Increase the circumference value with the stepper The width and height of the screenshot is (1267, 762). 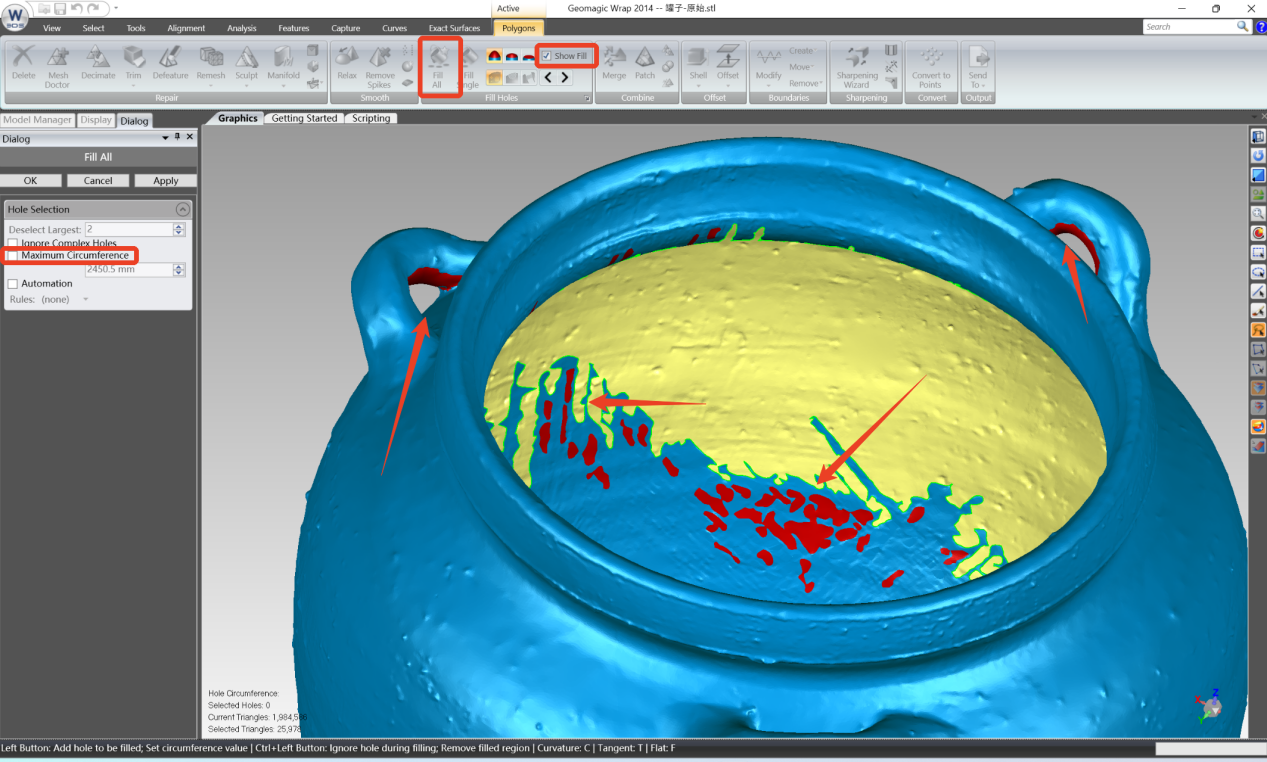point(179,266)
